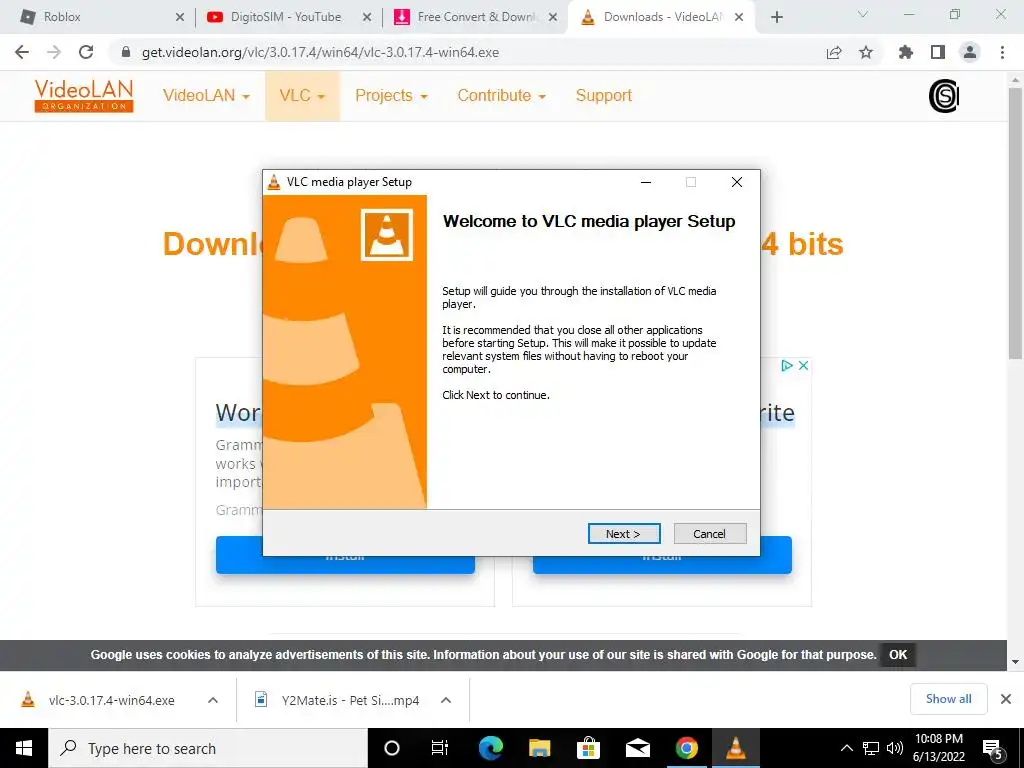Open File Explorer from taskbar
This screenshot has height=768, width=1024.
[x=539, y=748]
